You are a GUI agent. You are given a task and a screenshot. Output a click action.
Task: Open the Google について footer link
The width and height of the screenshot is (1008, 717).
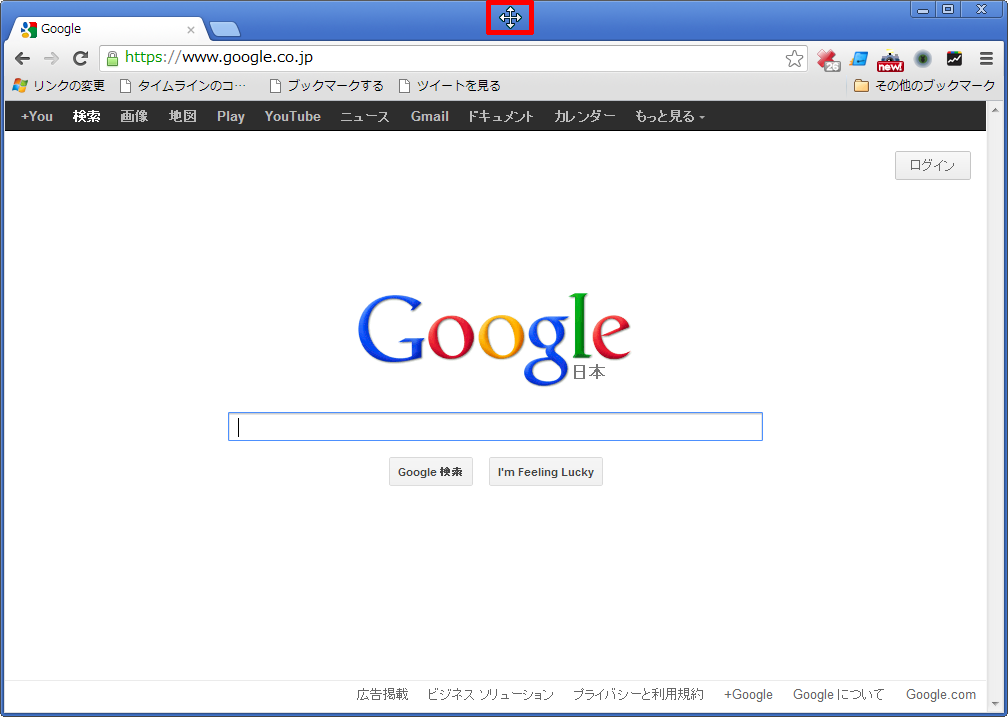pyautogui.click(x=838, y=694)
